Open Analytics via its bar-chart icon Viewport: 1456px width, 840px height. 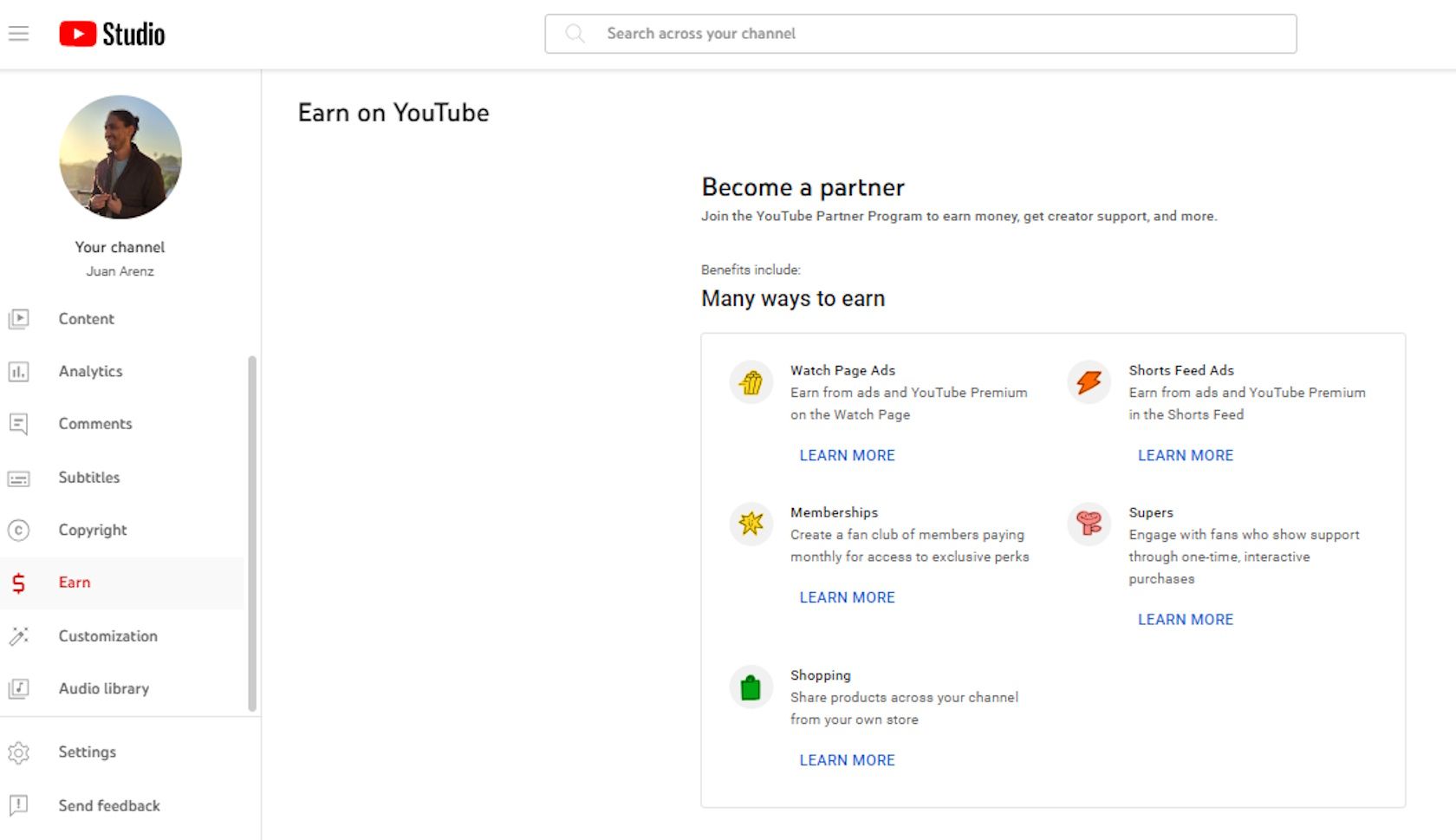pos(19,371)
